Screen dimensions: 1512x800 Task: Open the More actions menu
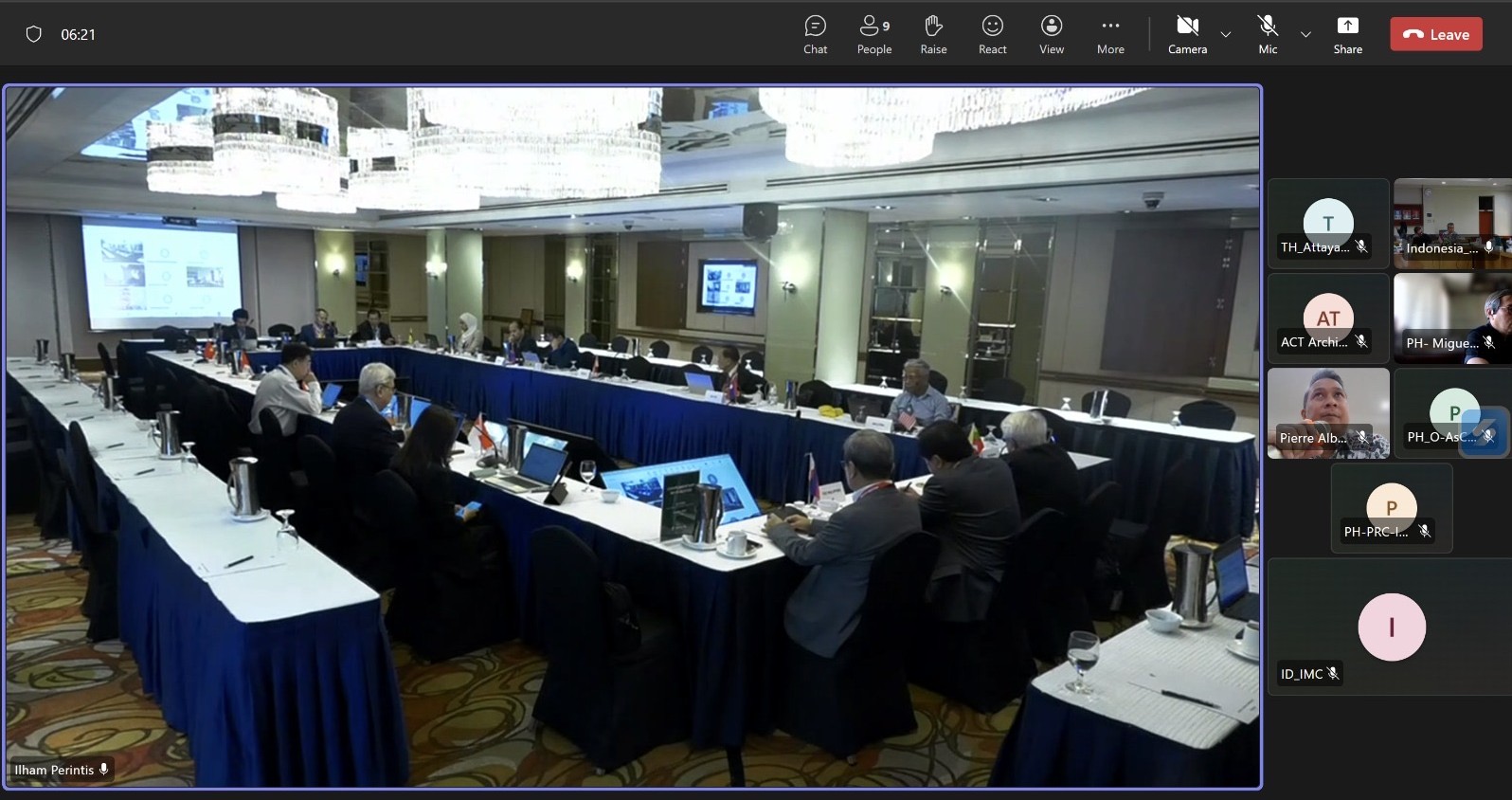coord(1110,35)
